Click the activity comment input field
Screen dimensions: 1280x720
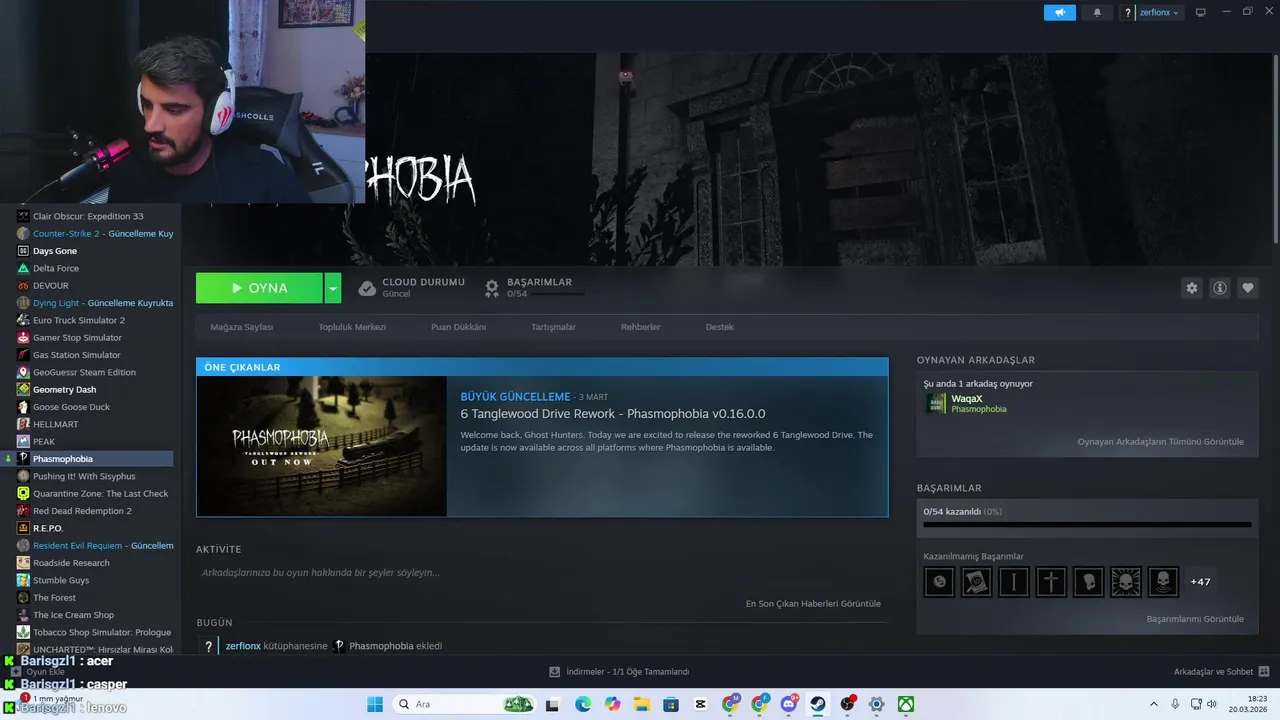click(x=542, y=573)
